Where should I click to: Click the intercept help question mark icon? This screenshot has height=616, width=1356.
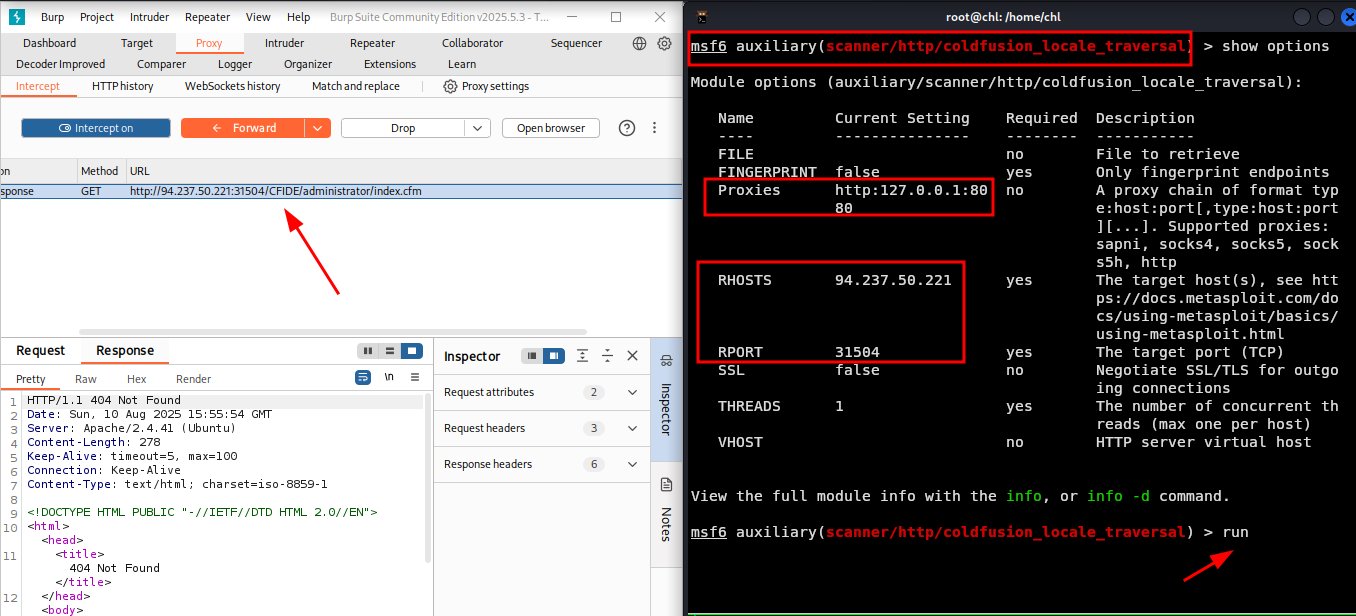pos(627,128)
